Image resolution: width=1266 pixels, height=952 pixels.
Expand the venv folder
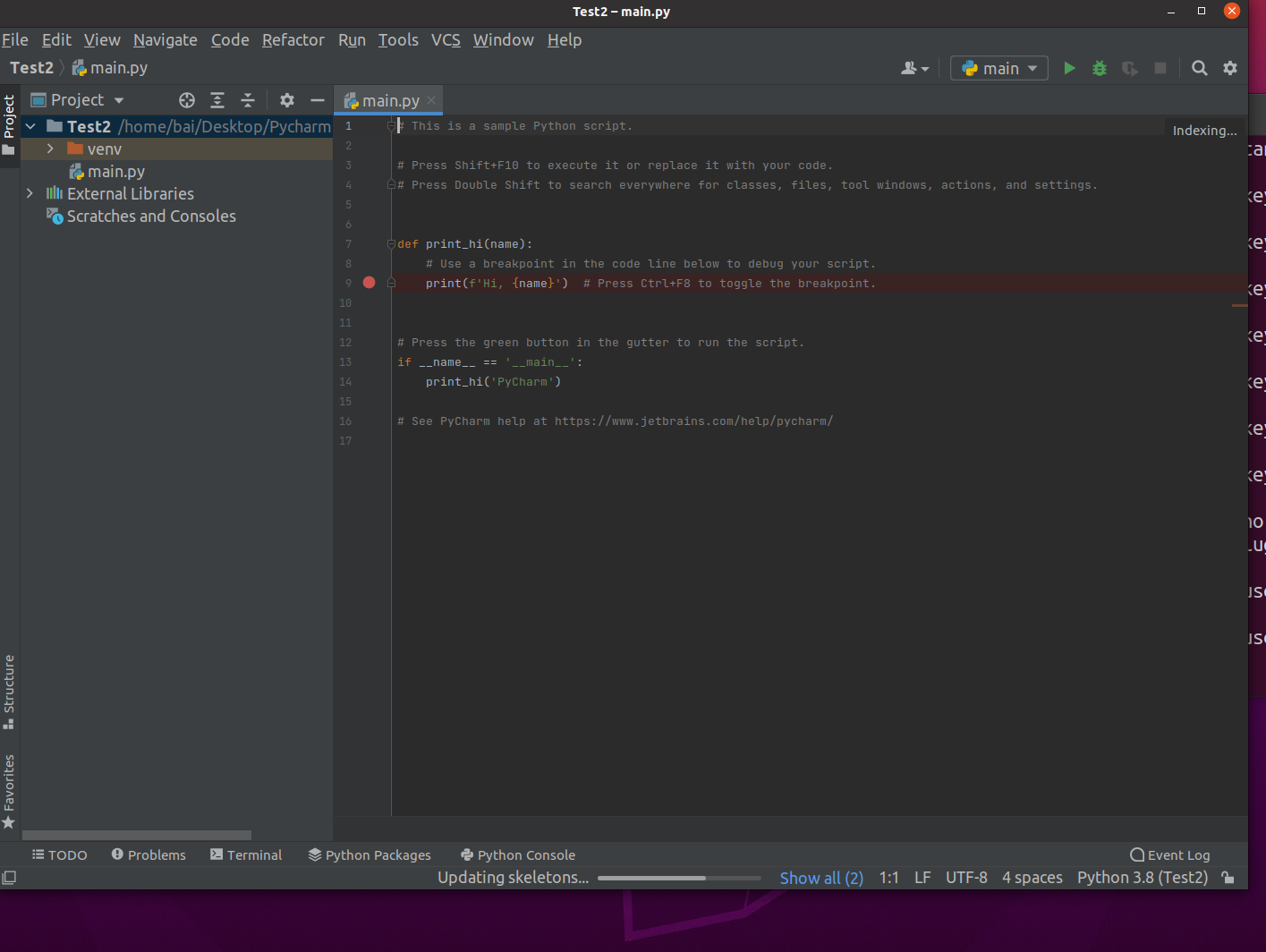pos(50,149)
